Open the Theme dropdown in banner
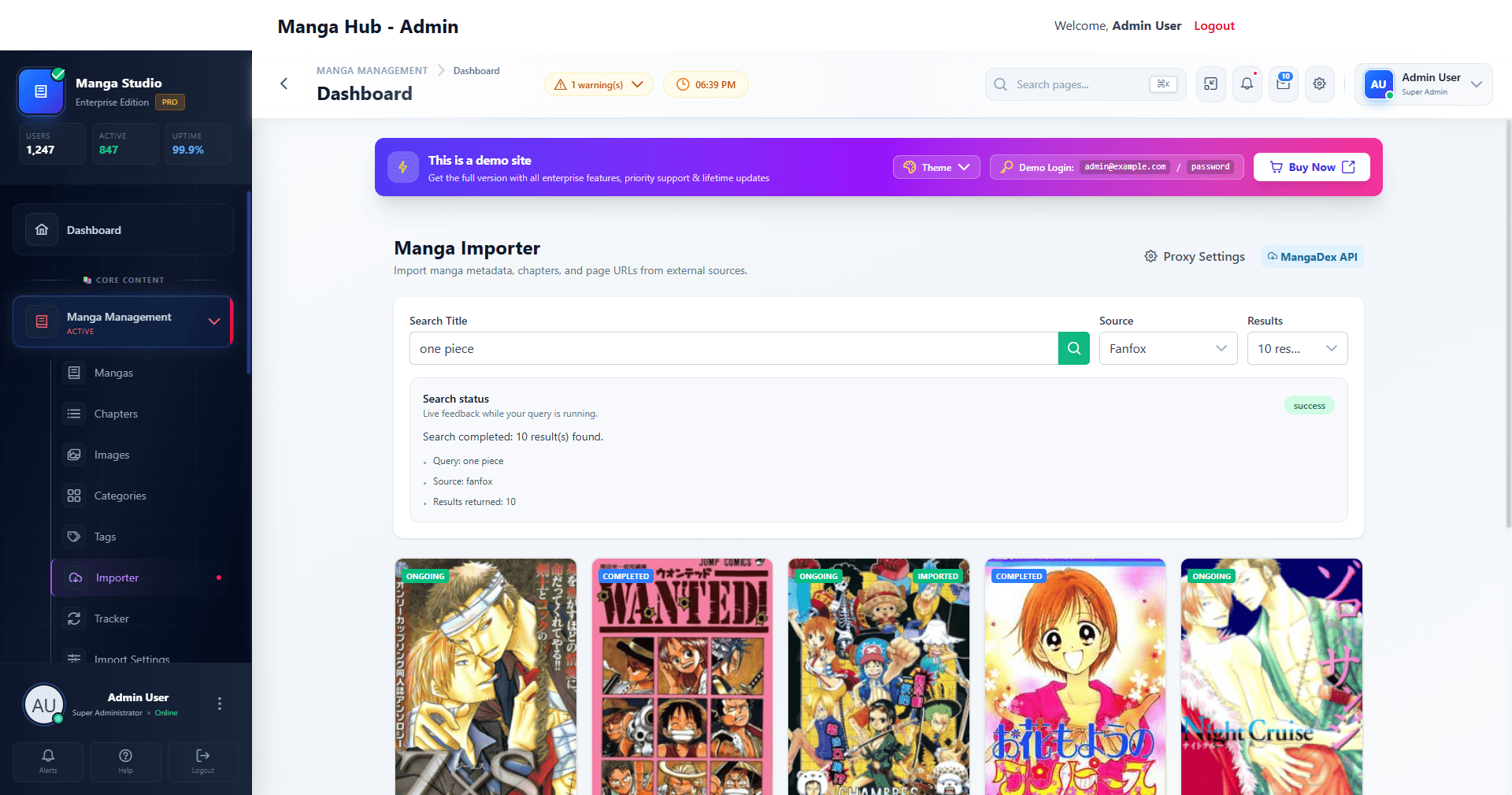 click(x=936, y=167)
